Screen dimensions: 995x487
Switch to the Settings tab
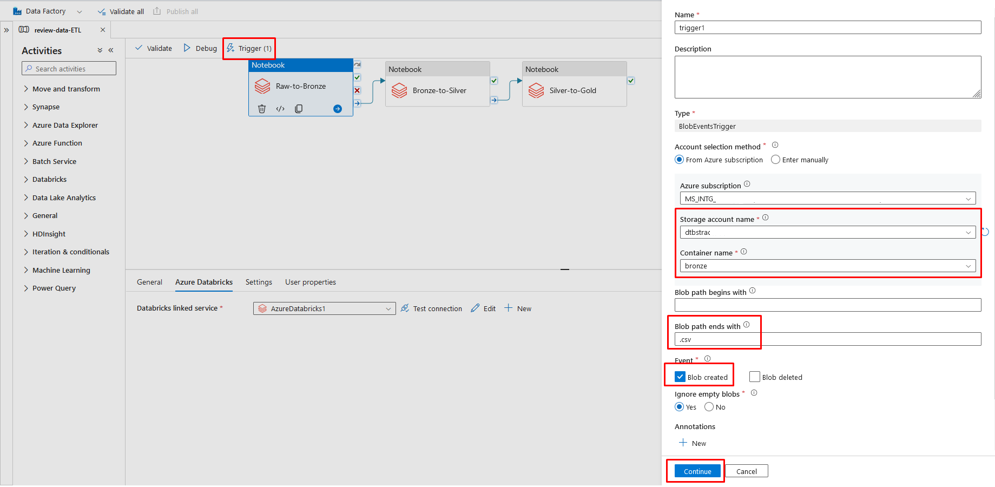[x=259, y=282]
